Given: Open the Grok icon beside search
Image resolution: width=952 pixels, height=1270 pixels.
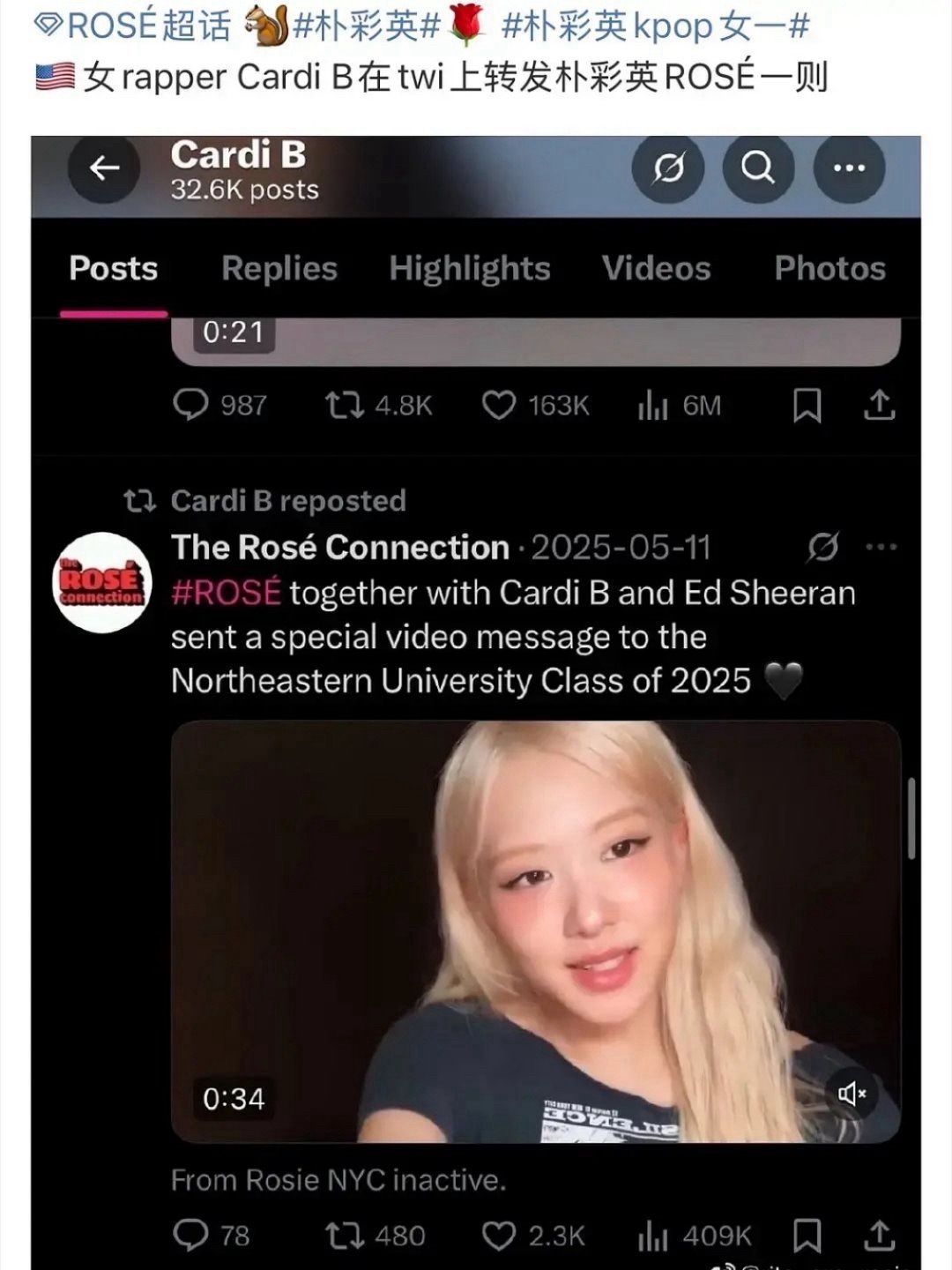Looking at the screenshot, I should coord(668,168).
